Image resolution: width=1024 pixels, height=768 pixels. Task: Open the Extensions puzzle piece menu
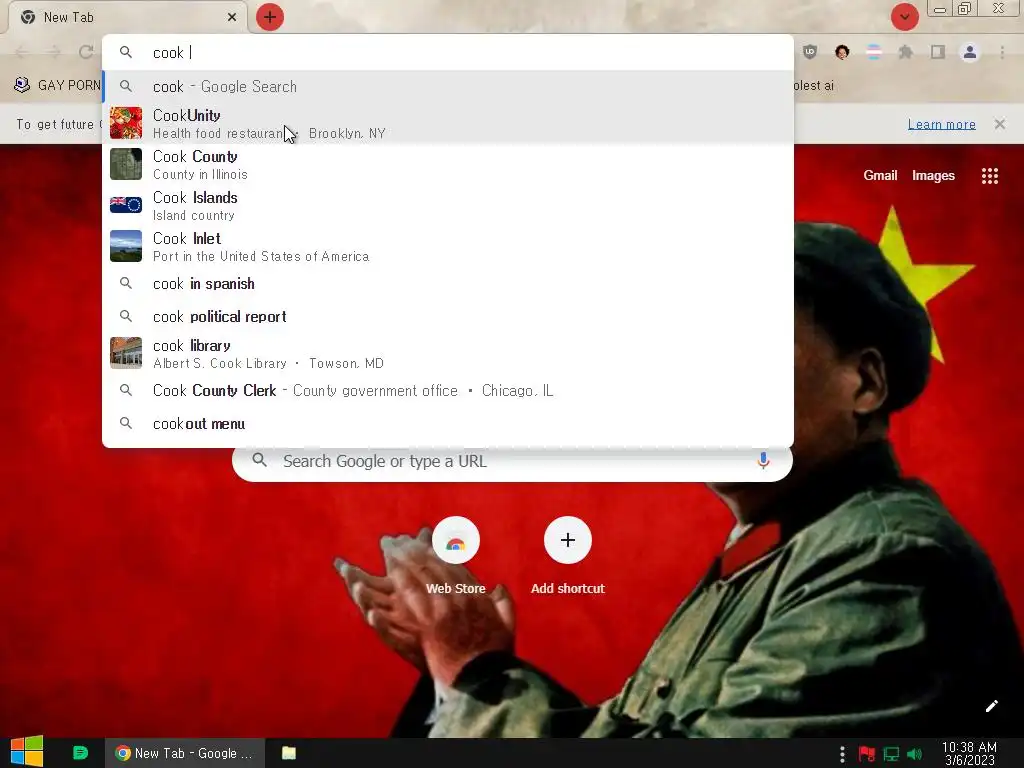click(x=906, y=52)
